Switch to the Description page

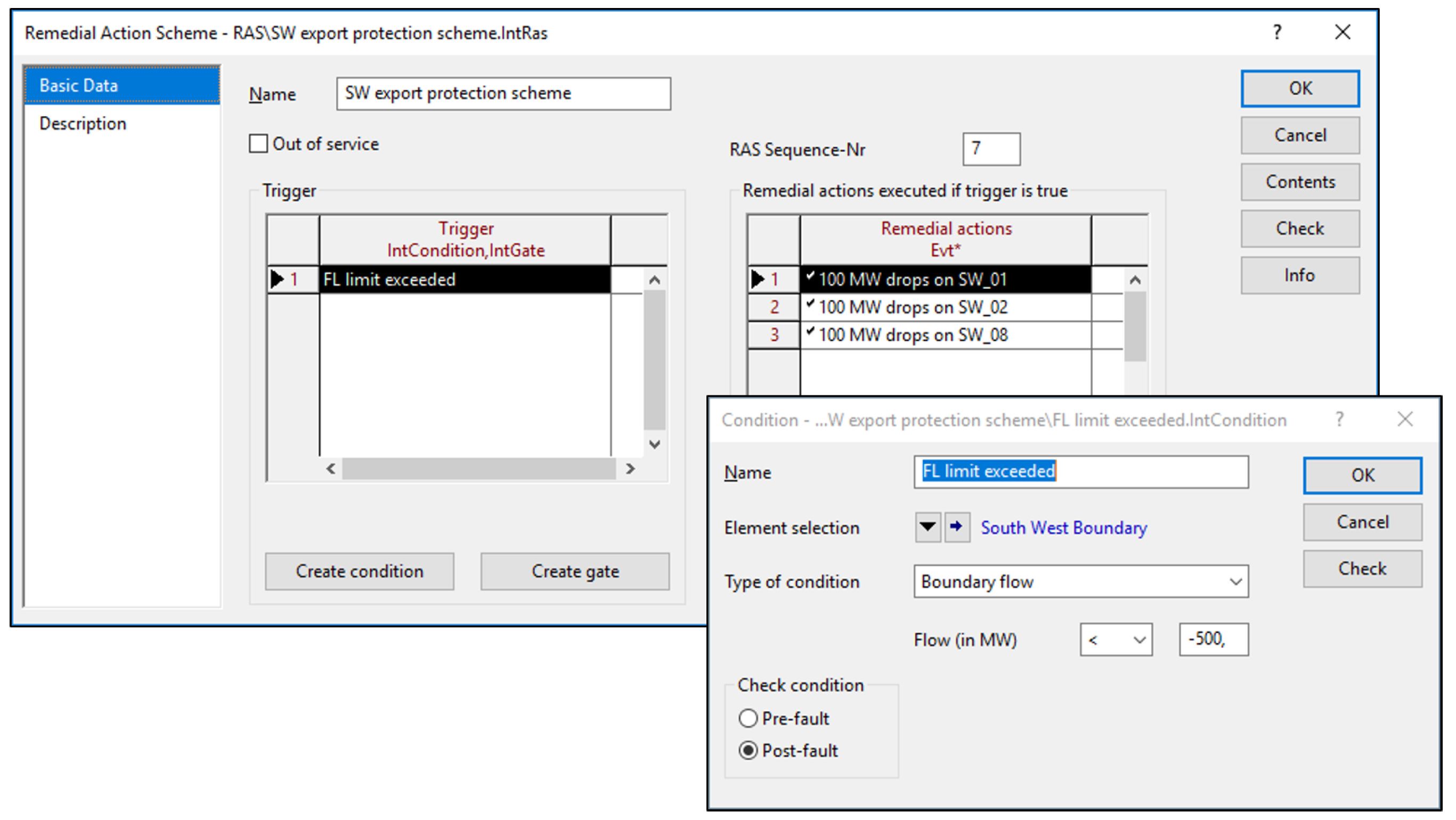(x=83, y=123)
